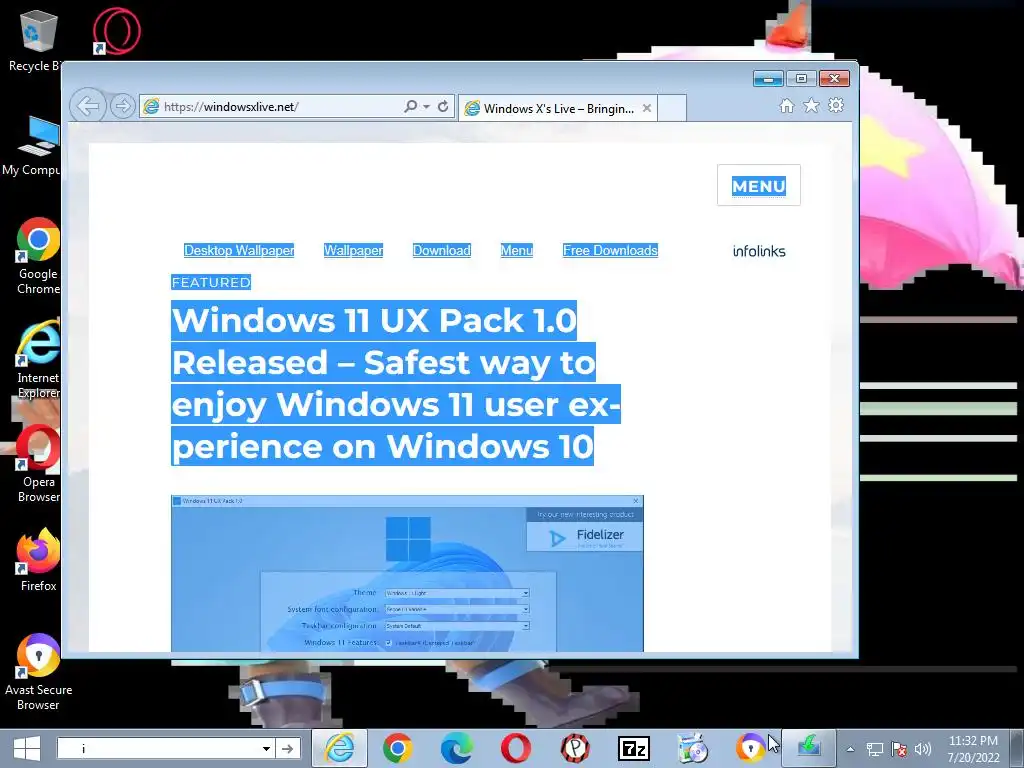Viewport: 1024px width, 768px height.
Task: Open the Windows 11 UX Pack headline
Action: pyautogui.click(x=396, y=383)
